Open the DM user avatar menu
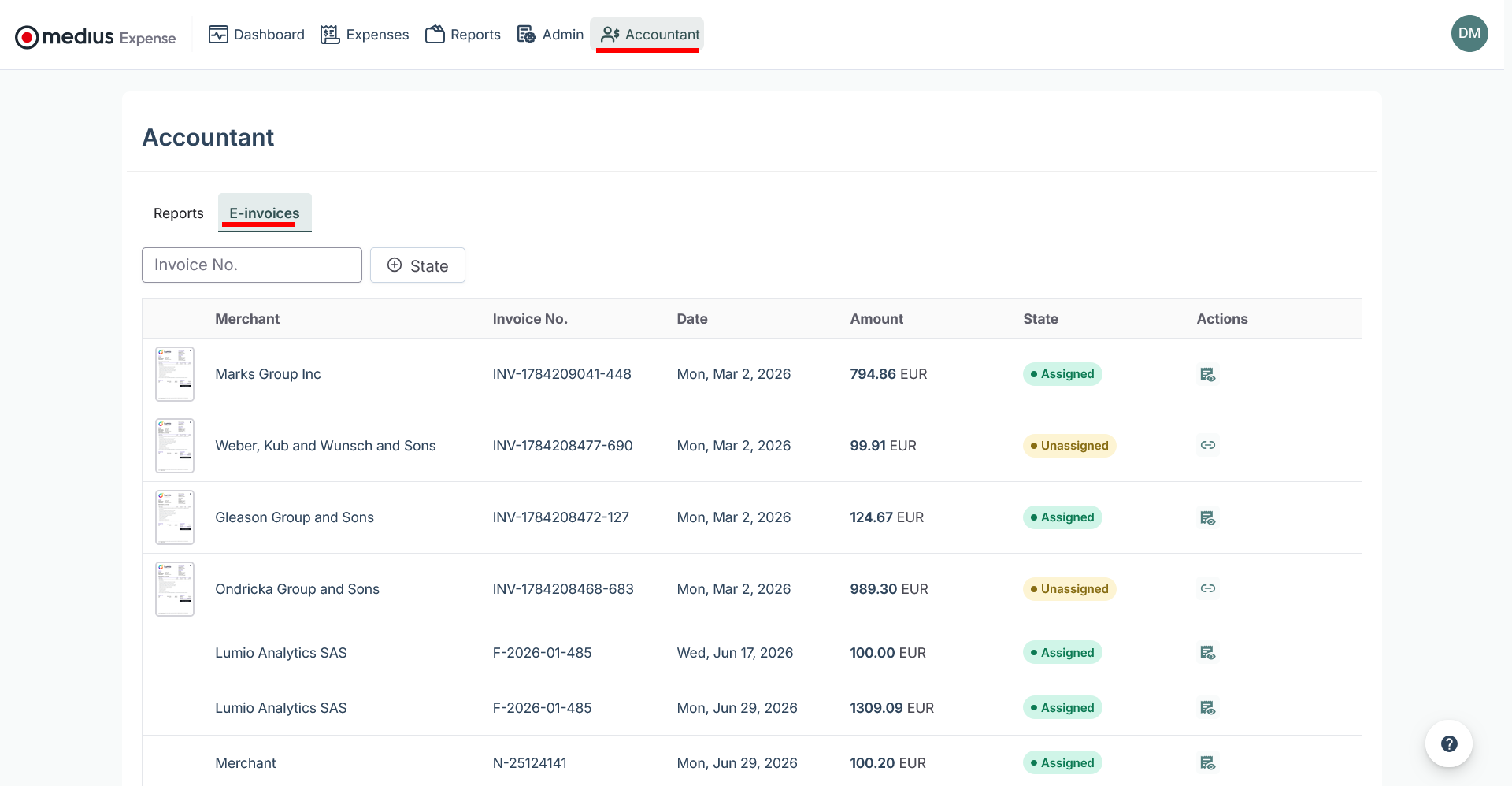The height and width of the screenshot is (786, 1512). pos(1469,33)
